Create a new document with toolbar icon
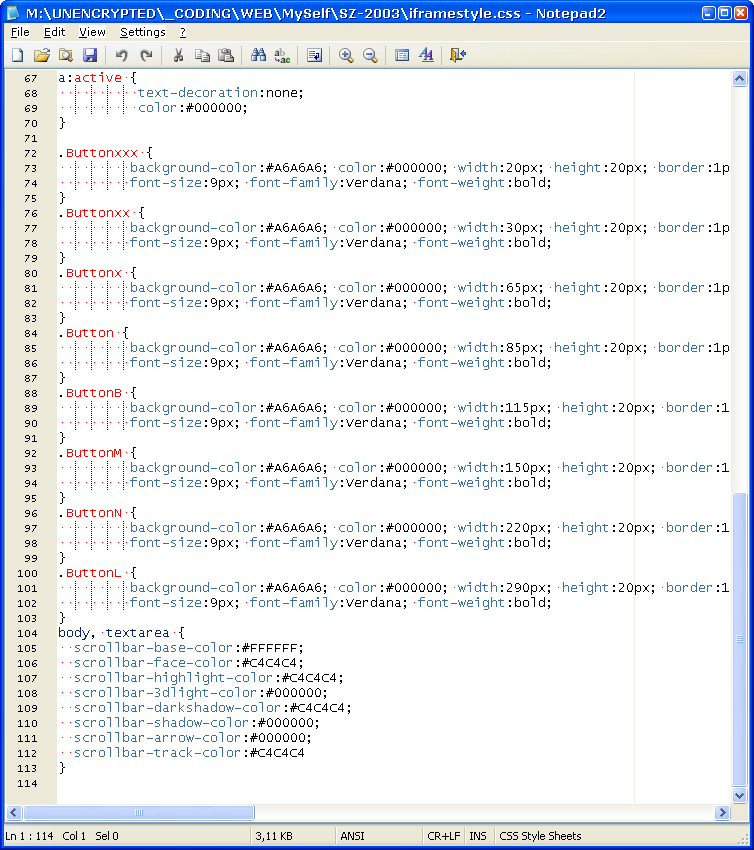The height and width of the screenshot is (850, 754). click(x=17, y=55)
